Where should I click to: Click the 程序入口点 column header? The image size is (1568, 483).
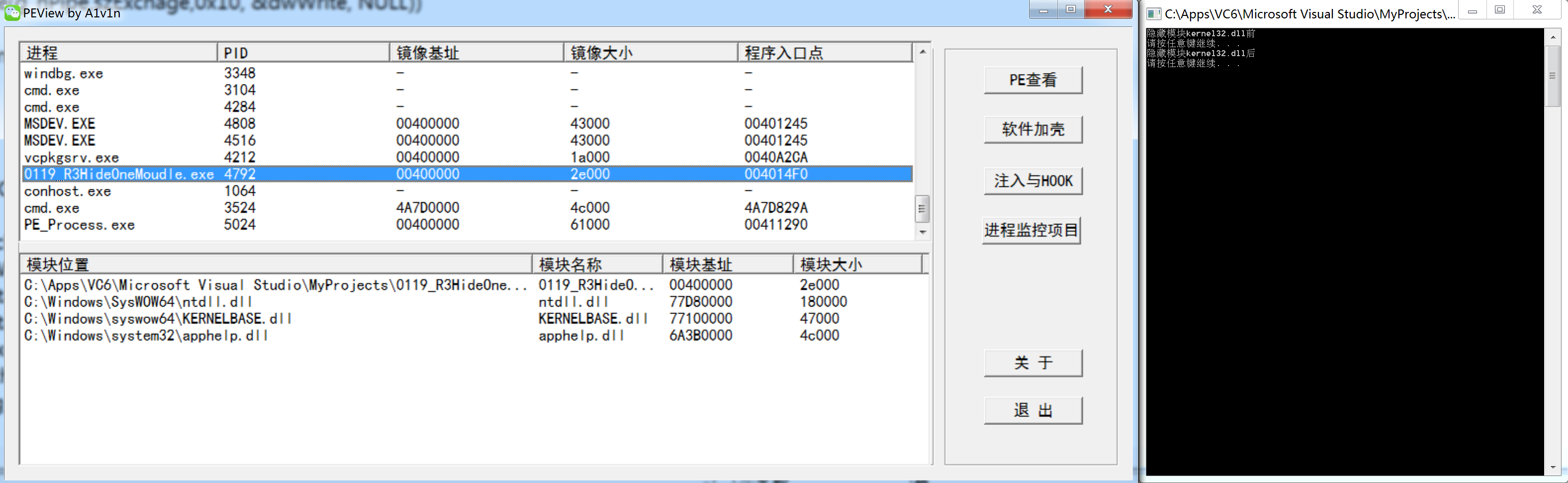click(x=825, y=53)
